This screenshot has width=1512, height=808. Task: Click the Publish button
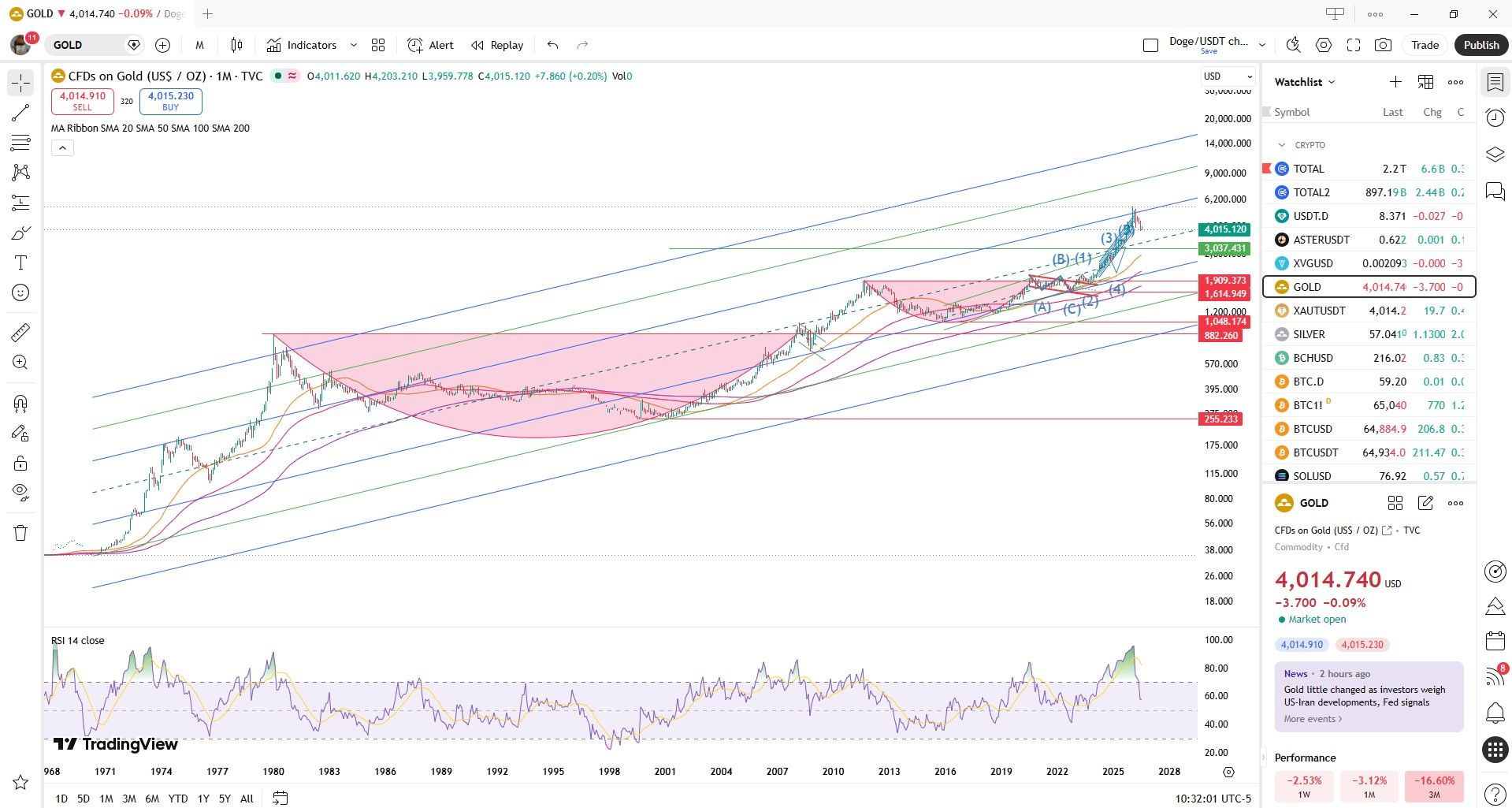tap(1481, 45)
